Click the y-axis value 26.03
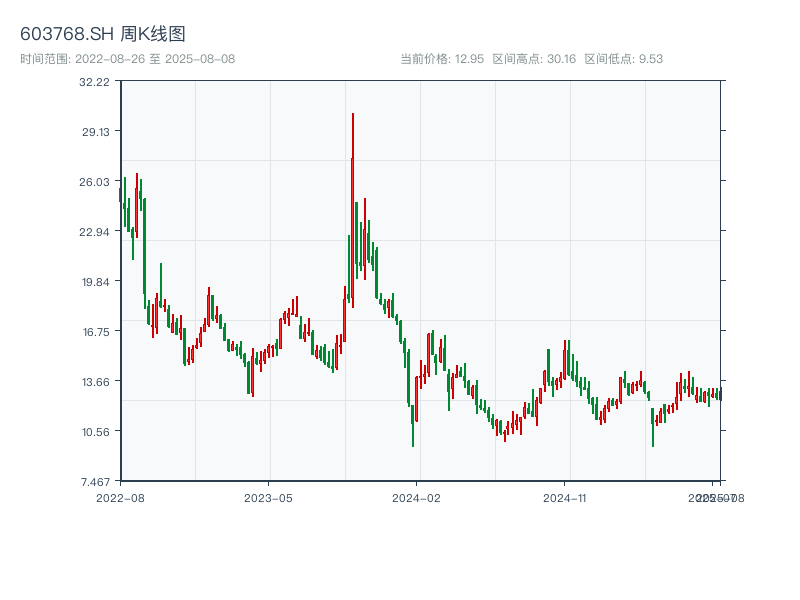This screenshot has height=600, width=800. (94, 182)
